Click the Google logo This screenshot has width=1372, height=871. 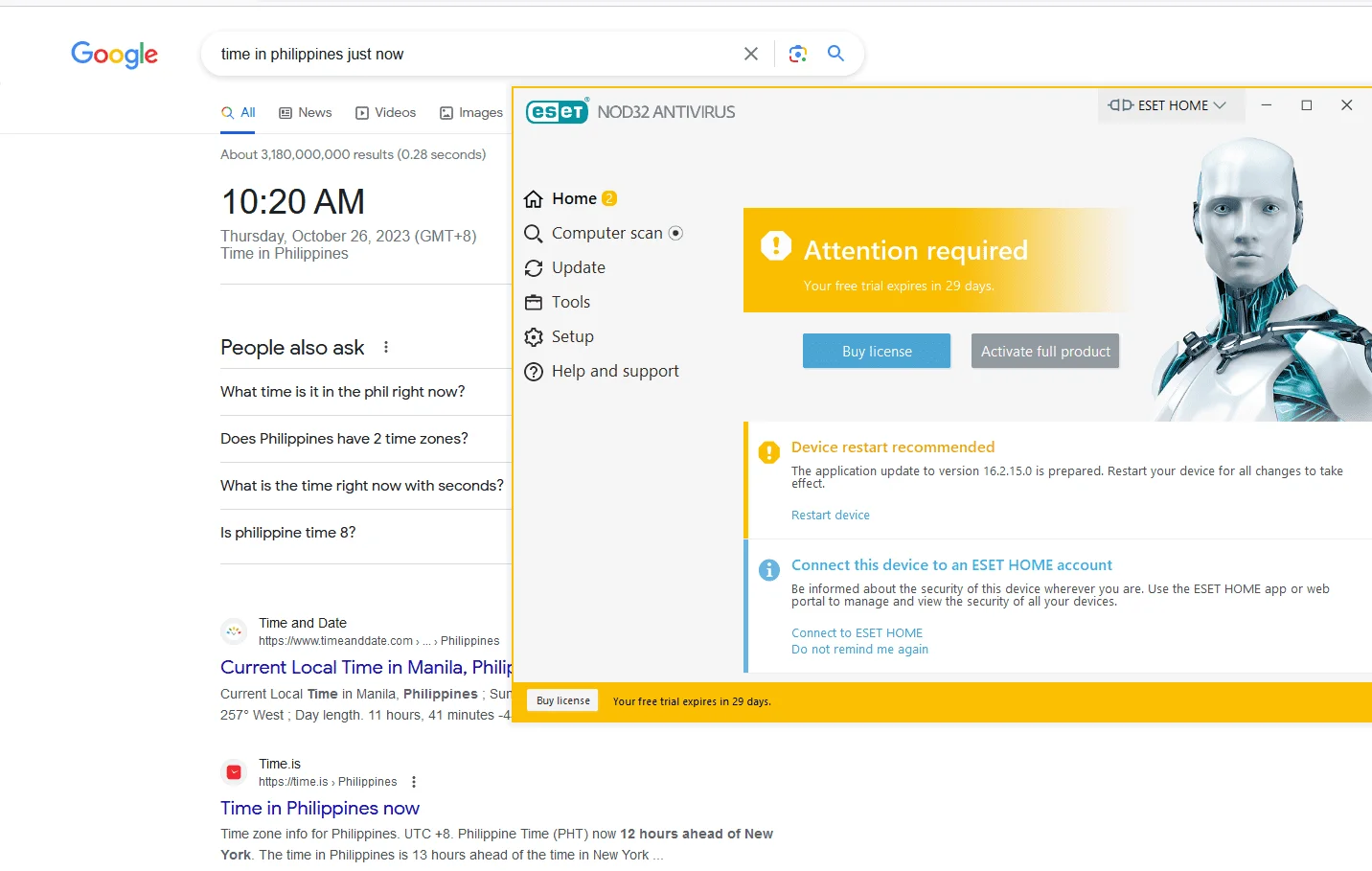click(114, 55)
